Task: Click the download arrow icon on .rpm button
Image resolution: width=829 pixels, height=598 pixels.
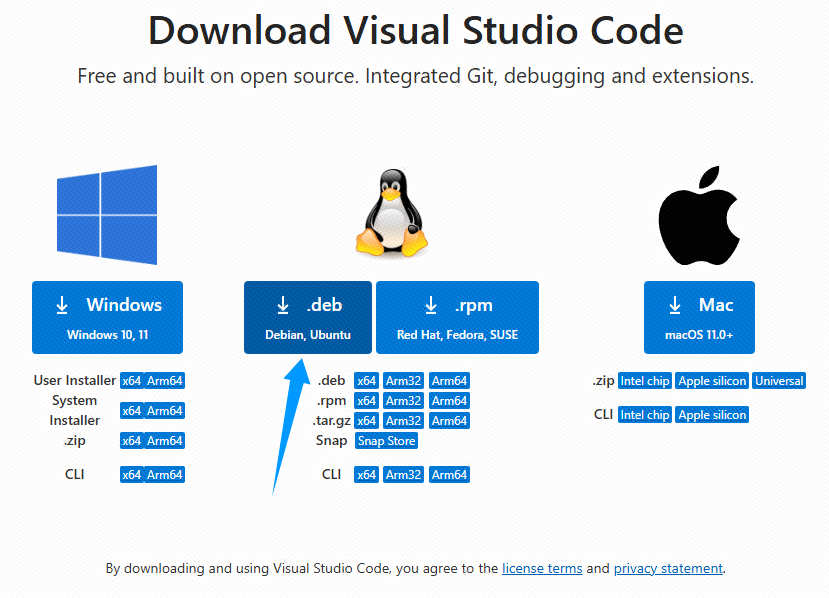Action: (x=431, y=305)
